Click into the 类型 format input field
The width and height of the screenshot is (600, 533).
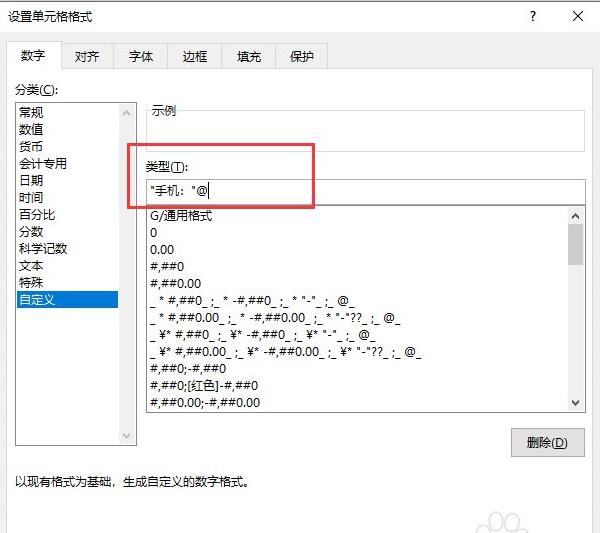point(365,191)
